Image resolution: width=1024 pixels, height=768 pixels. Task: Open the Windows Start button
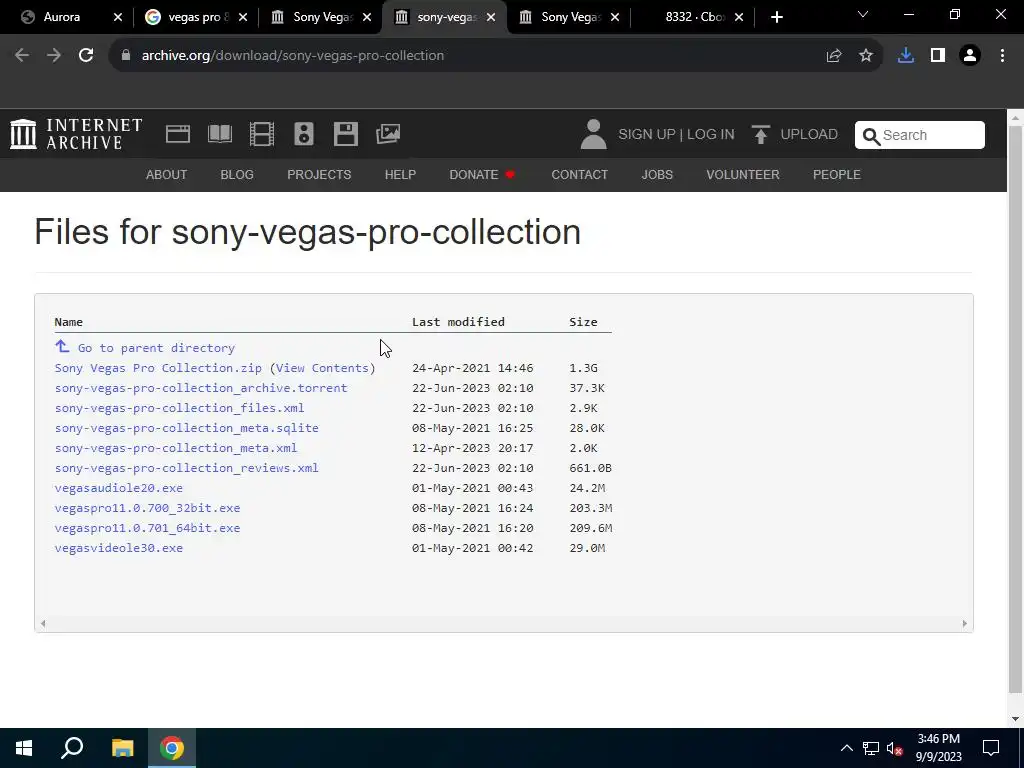(24, 748)
